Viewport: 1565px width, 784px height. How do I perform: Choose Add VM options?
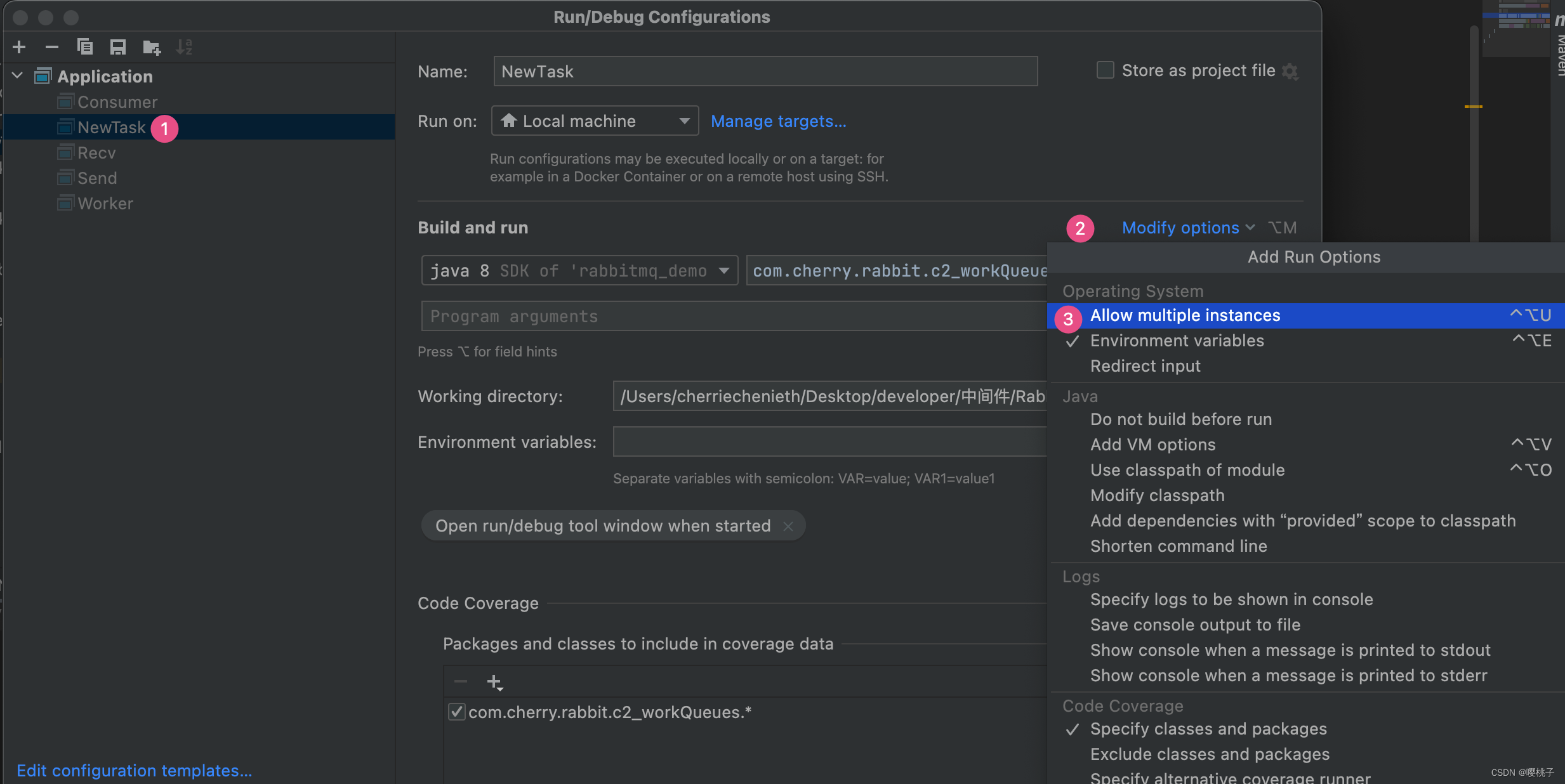(1305, 445)
